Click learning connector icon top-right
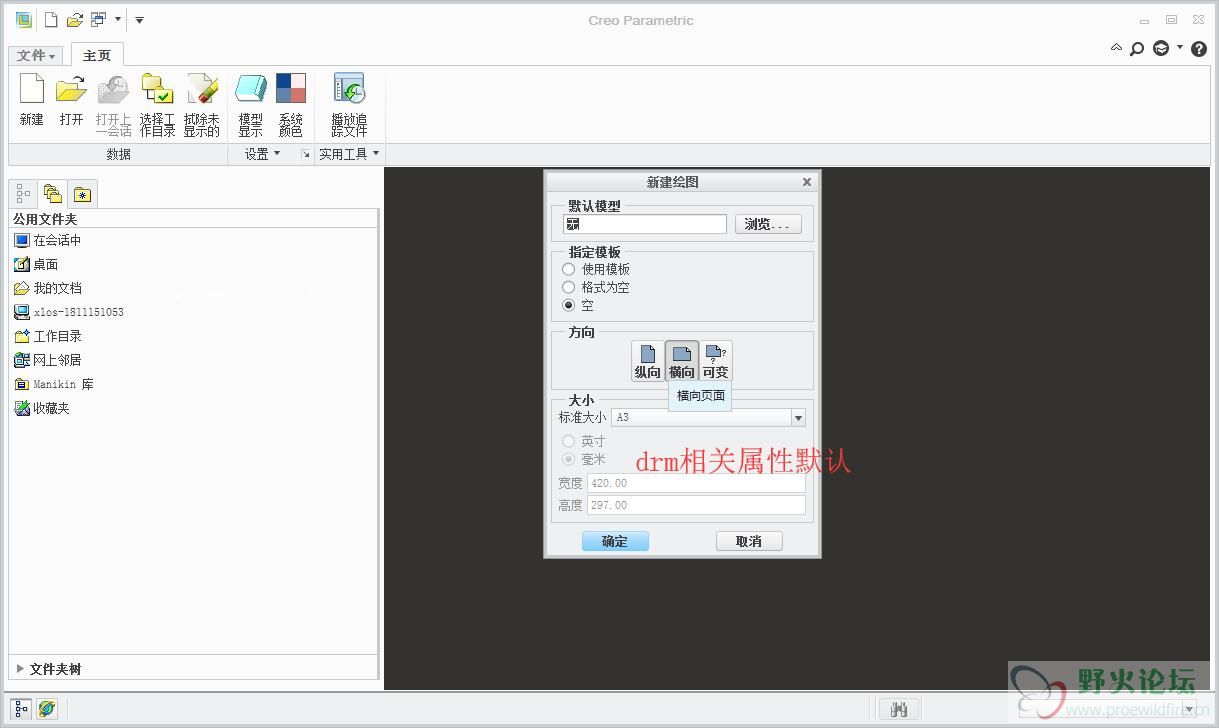 click(x=1161, y=48)
